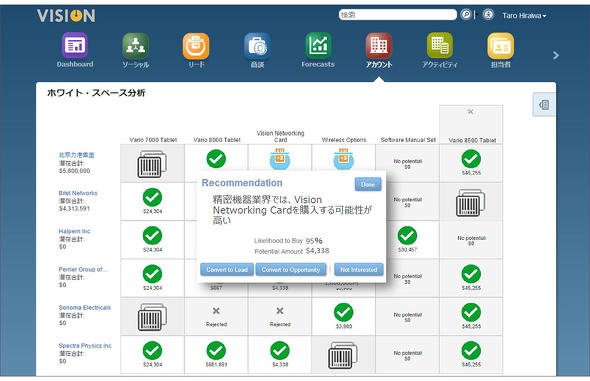The width and height of the screenshot is (590, 381).
Task: Click No potential cell for Spectra Physics Software Manual
Action: (x=408, y=355)
